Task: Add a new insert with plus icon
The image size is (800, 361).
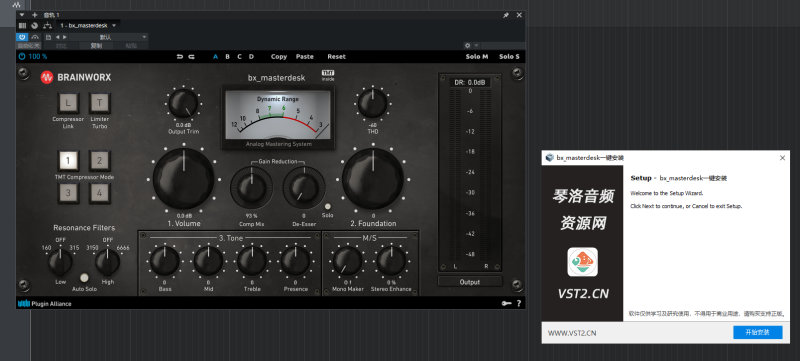Action: (35, 15)
